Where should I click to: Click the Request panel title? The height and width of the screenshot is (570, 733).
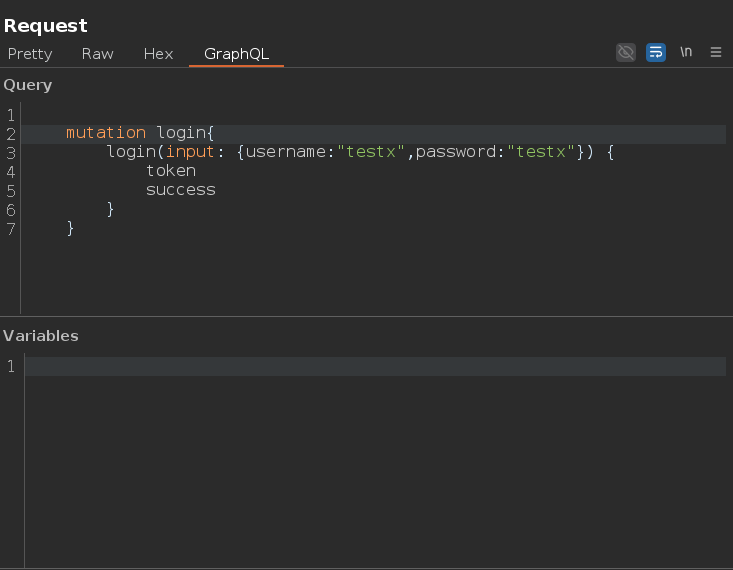coord(45,26)
